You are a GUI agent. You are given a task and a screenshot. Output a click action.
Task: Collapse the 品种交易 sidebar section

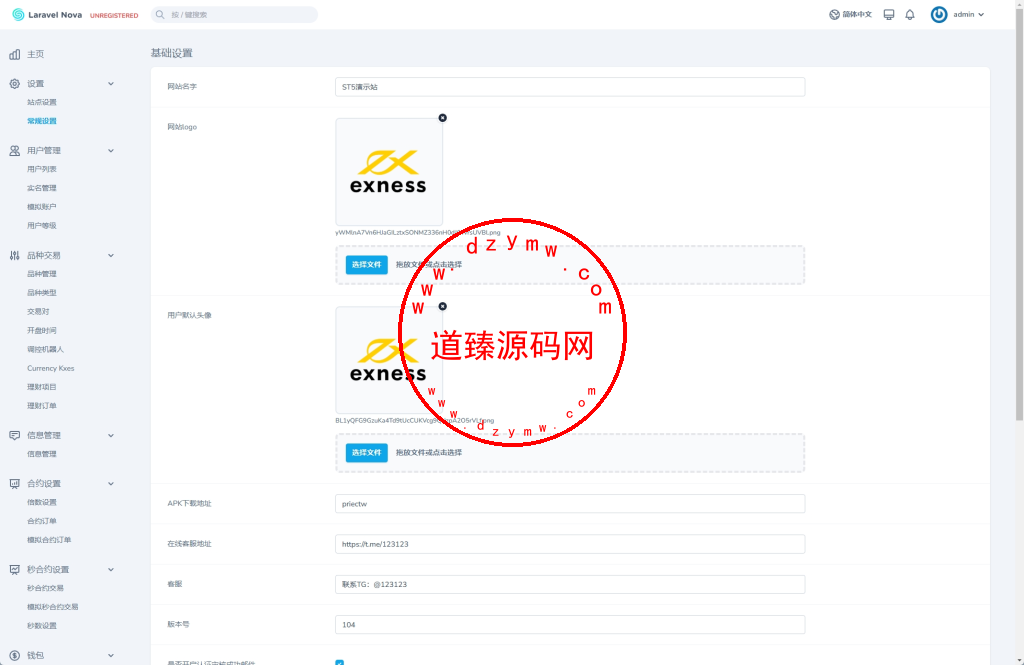pyautogui.click(x=111, y=255)
